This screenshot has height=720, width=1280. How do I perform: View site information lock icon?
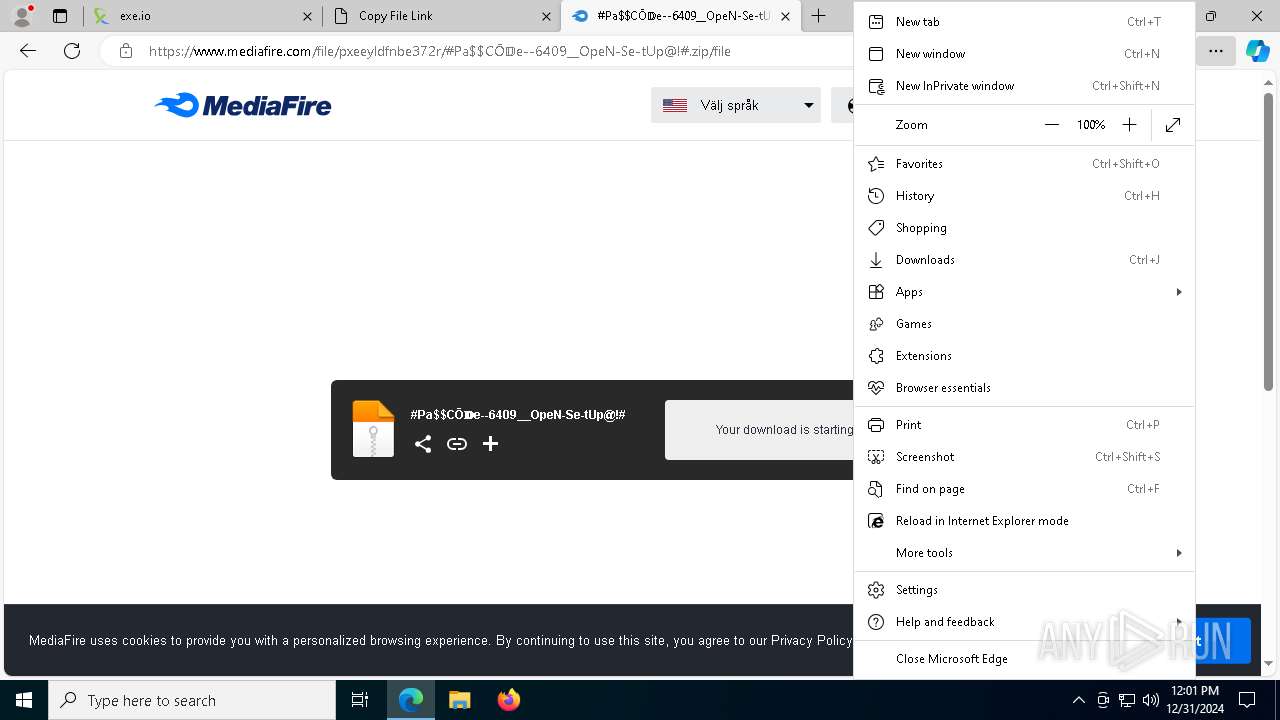pyautogui.click(x=126, y=51)
